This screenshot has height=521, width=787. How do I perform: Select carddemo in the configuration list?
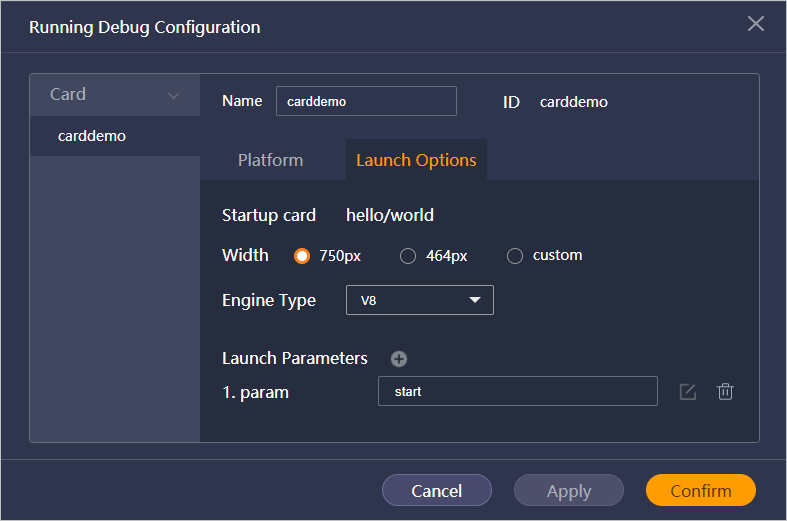[115, 136]
